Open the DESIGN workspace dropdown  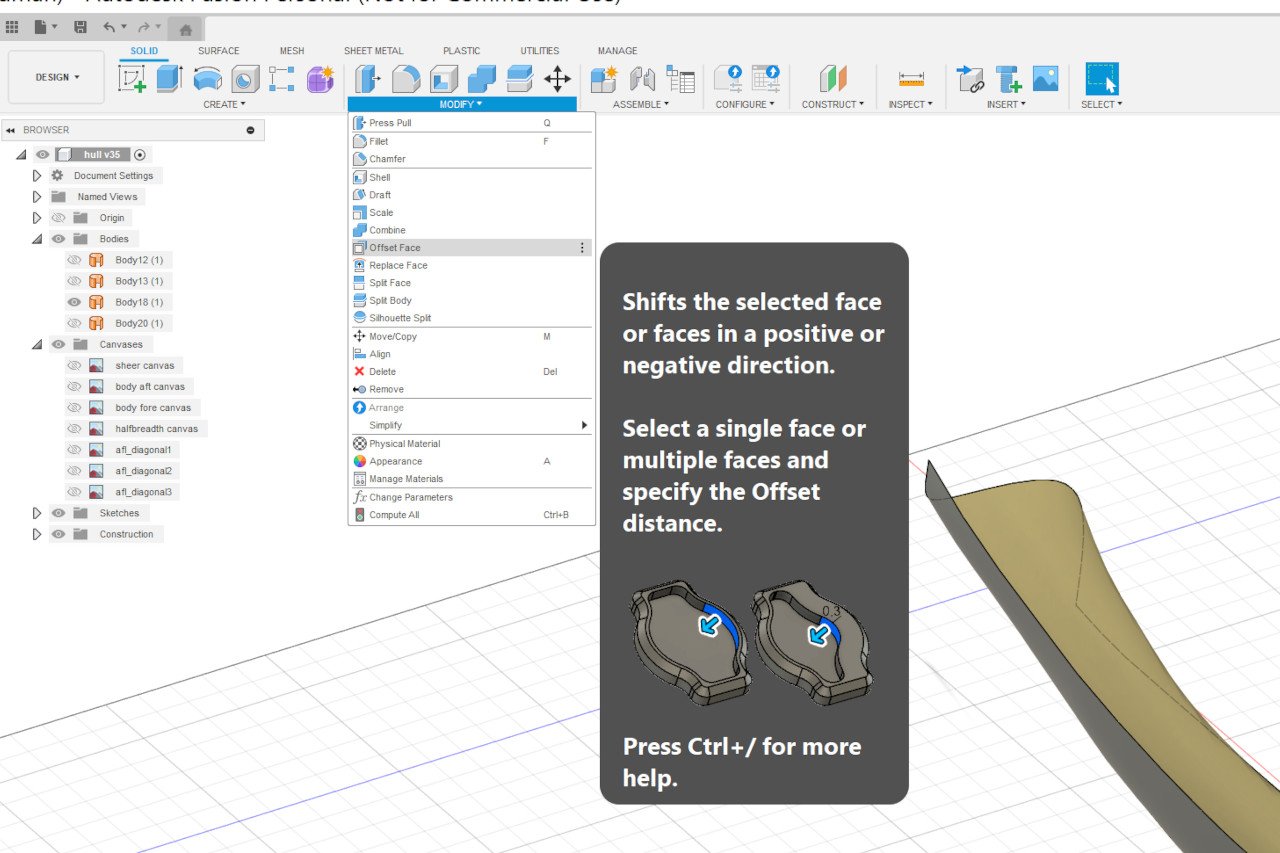coord(56,77)
